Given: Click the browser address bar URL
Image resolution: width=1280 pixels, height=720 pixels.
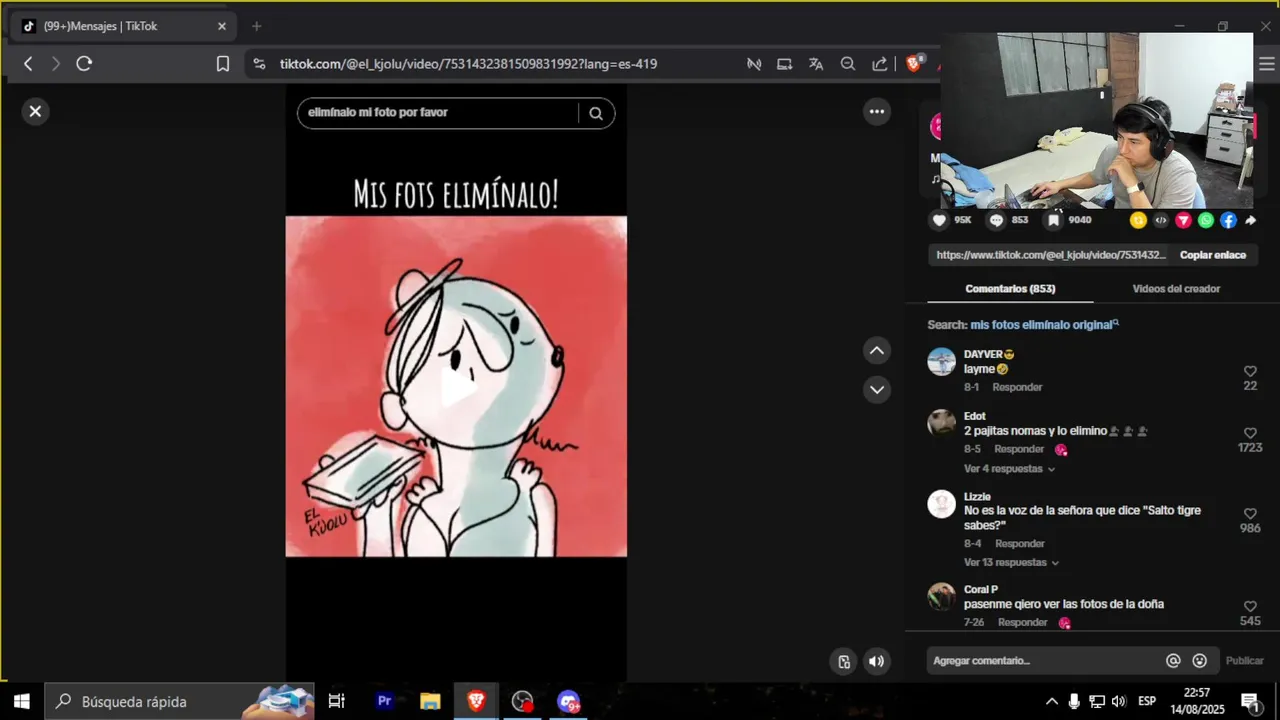Looking at the screenshot, I should pyautogui.click(x=468, y=64).
